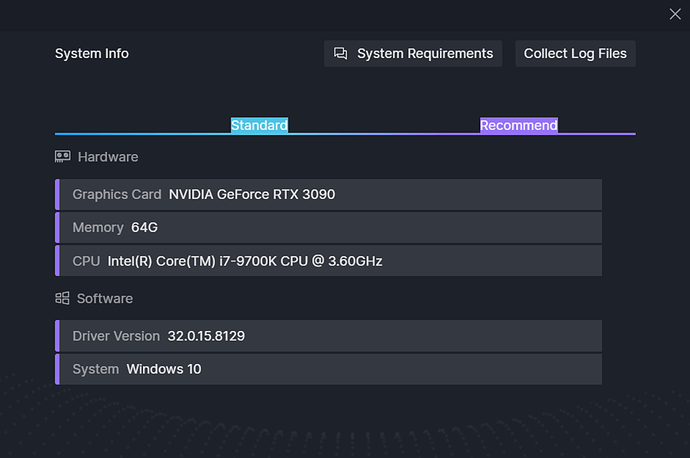Select the Hardware section heading
The height and width of the screenshot is (458, 690).
(x=107, y=157)
